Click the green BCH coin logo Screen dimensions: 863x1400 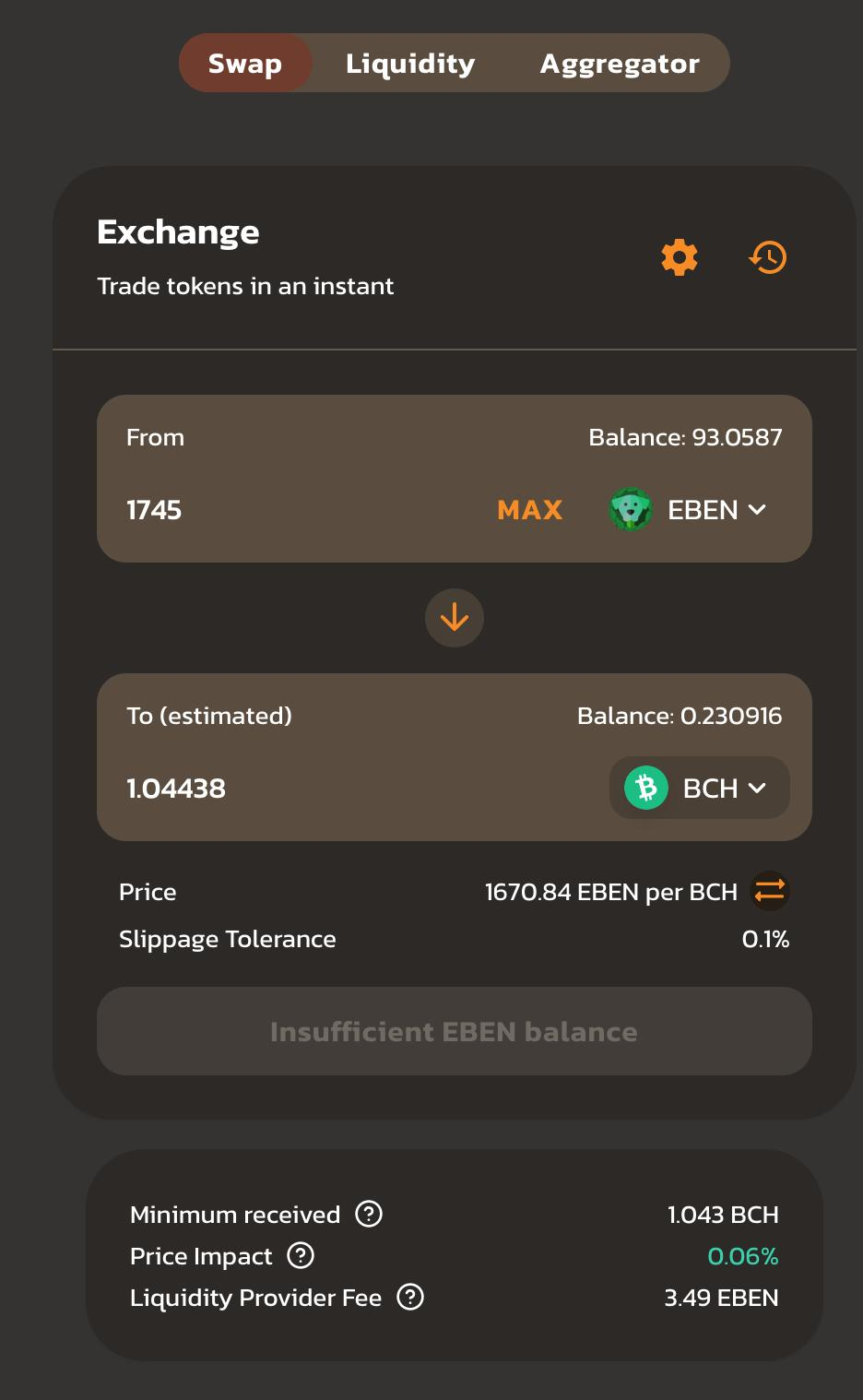tap(646, 788)
